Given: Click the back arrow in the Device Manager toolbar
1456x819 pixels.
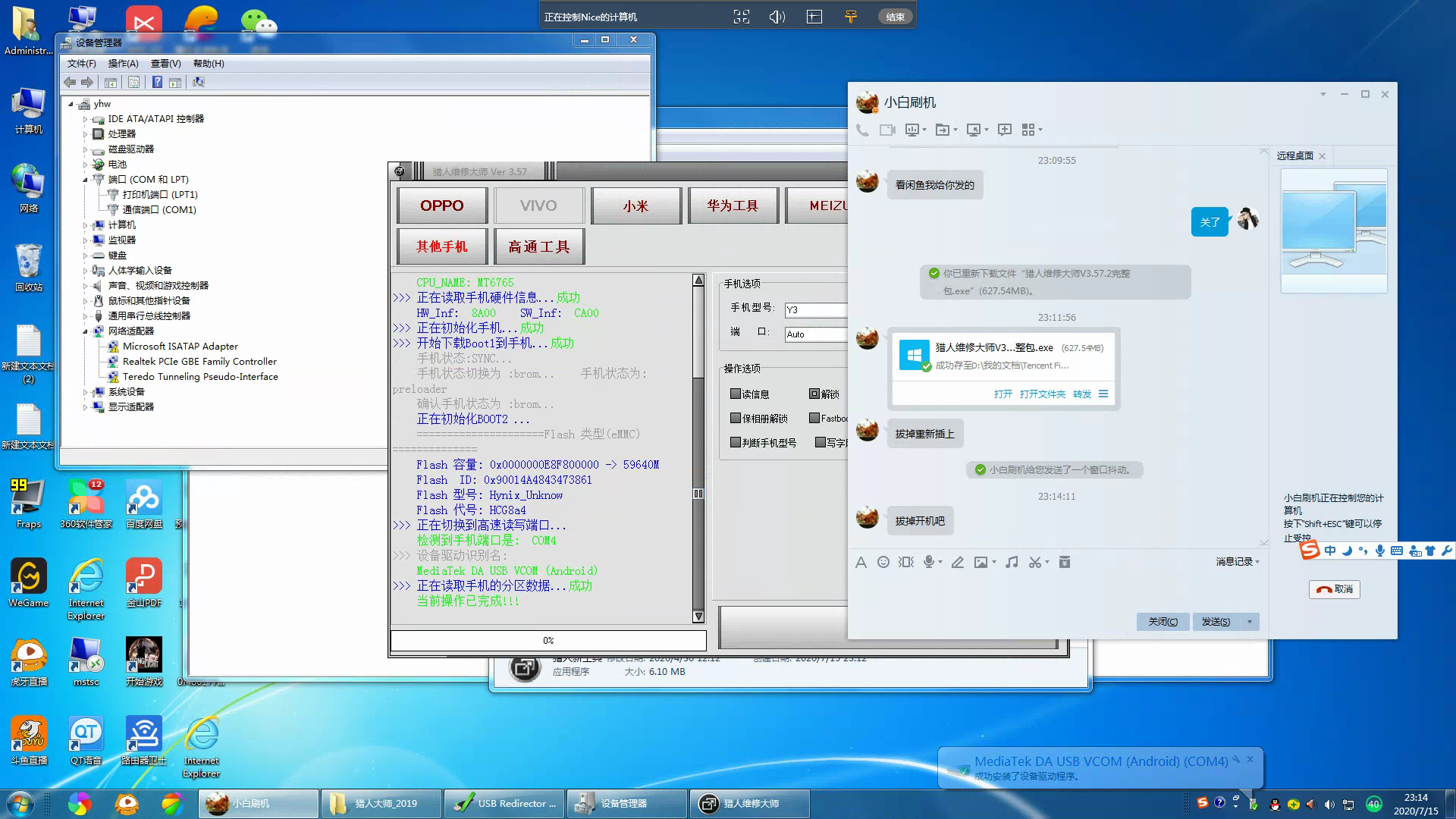Looking at the screenshot, I should (x=70, y=82).
